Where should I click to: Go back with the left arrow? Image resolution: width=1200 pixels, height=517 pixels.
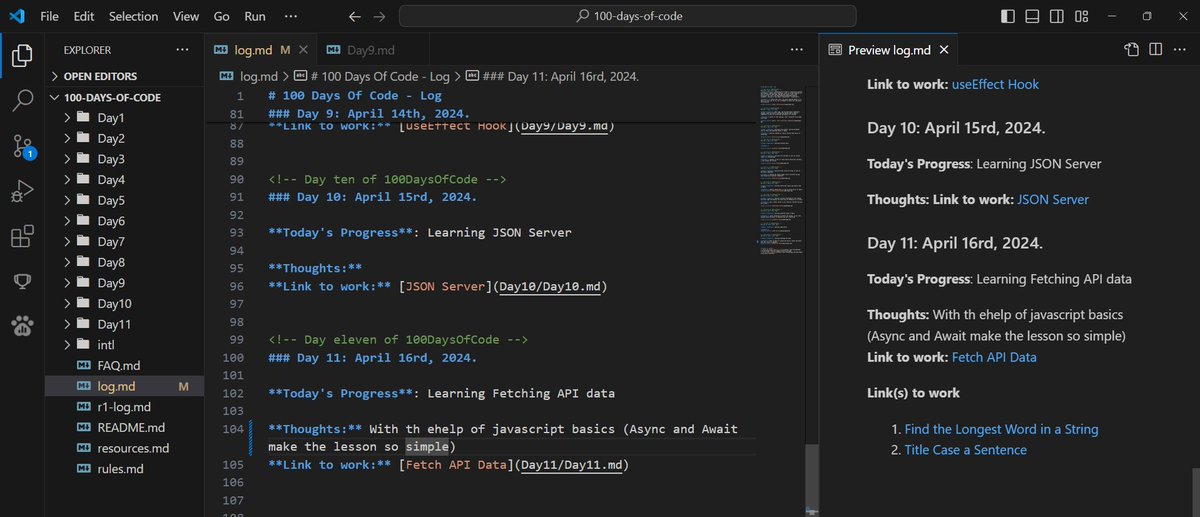click(354, 16)
